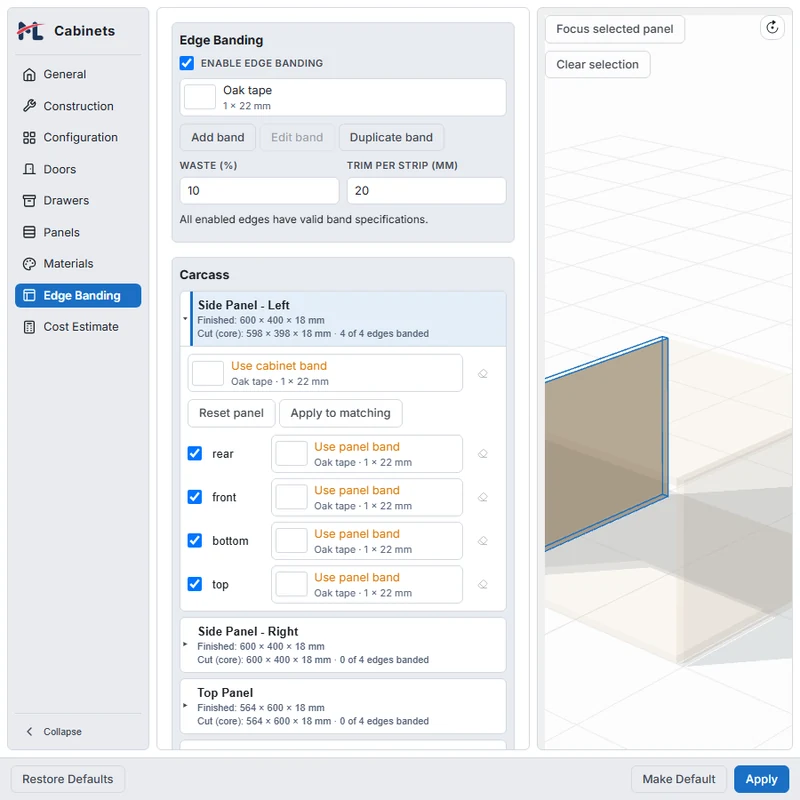
Task: Click the Focus selected panel button
Action: [615, 29]
